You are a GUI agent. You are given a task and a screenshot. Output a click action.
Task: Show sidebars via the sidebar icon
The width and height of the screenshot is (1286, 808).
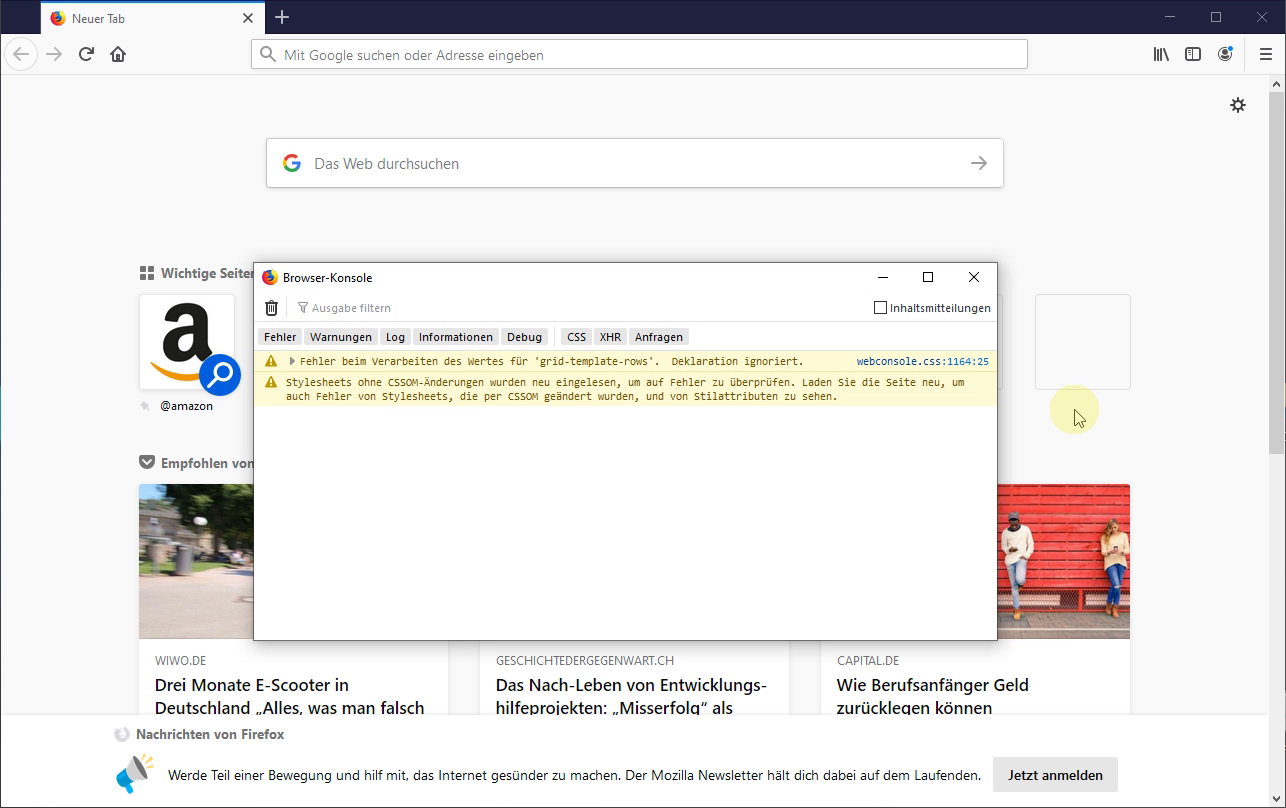click(1193, 54)
